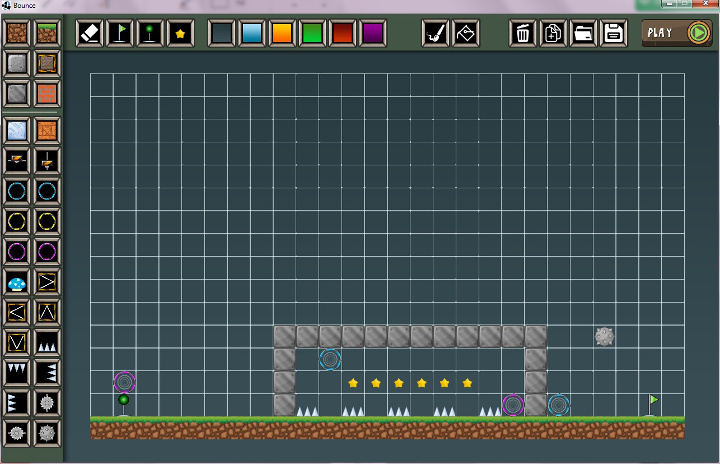Choose the orange background swatch
The image size is (720, 464).
tap(282, 33)
